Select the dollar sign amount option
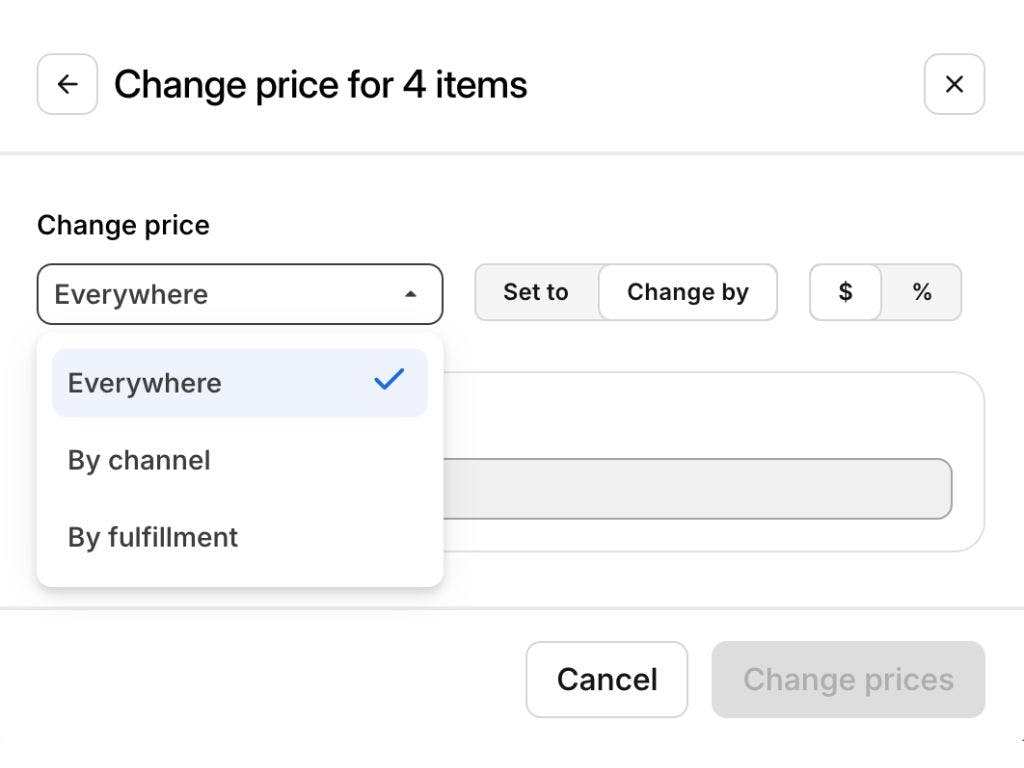This screenshot has width=1024, height=768. pos(845,292)
